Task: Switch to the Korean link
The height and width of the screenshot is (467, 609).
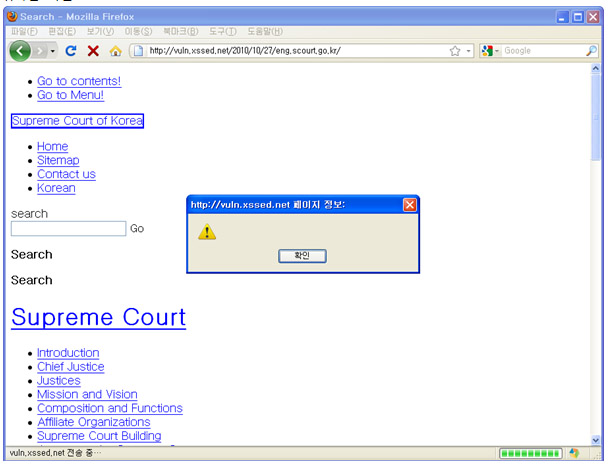Action: click(x=56, y=188)
